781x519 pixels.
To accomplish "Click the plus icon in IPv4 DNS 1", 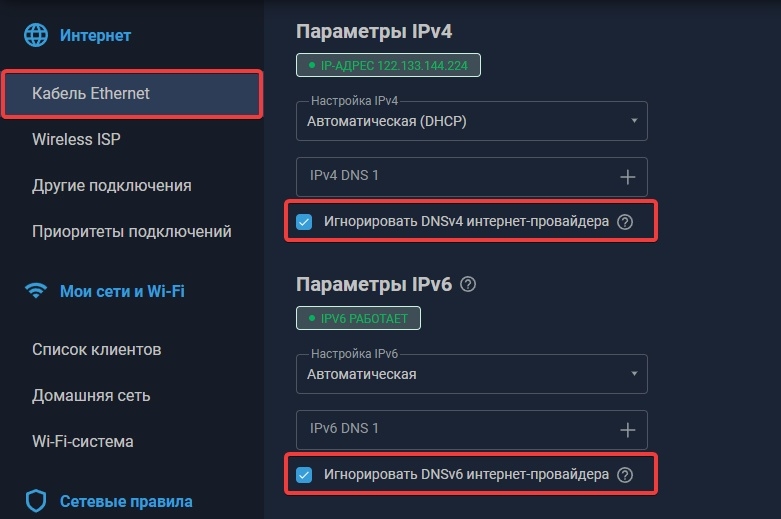I will 628,177.
